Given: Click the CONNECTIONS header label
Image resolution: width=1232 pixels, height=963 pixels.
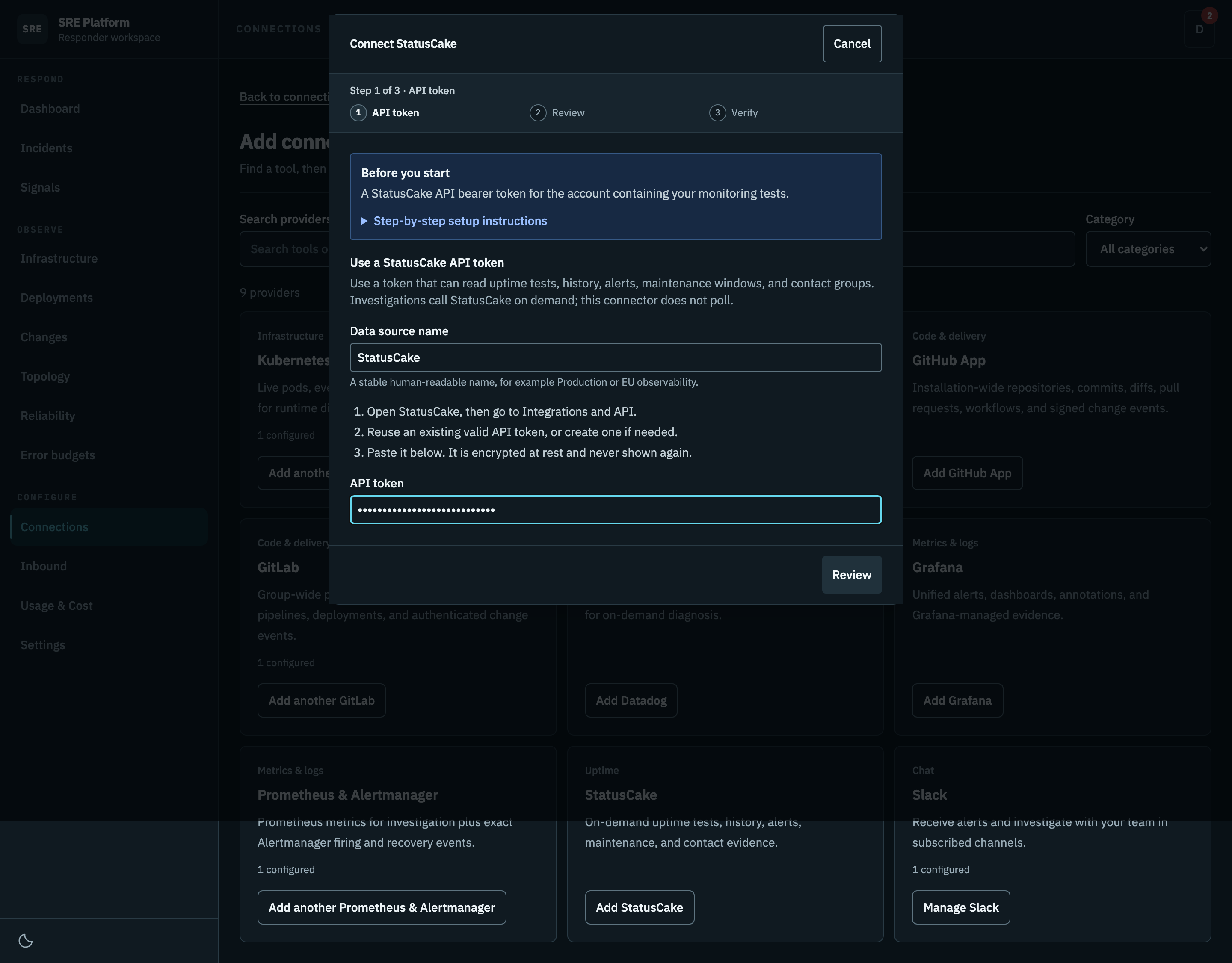Looking at the screenshot, I should click(278, 30).
